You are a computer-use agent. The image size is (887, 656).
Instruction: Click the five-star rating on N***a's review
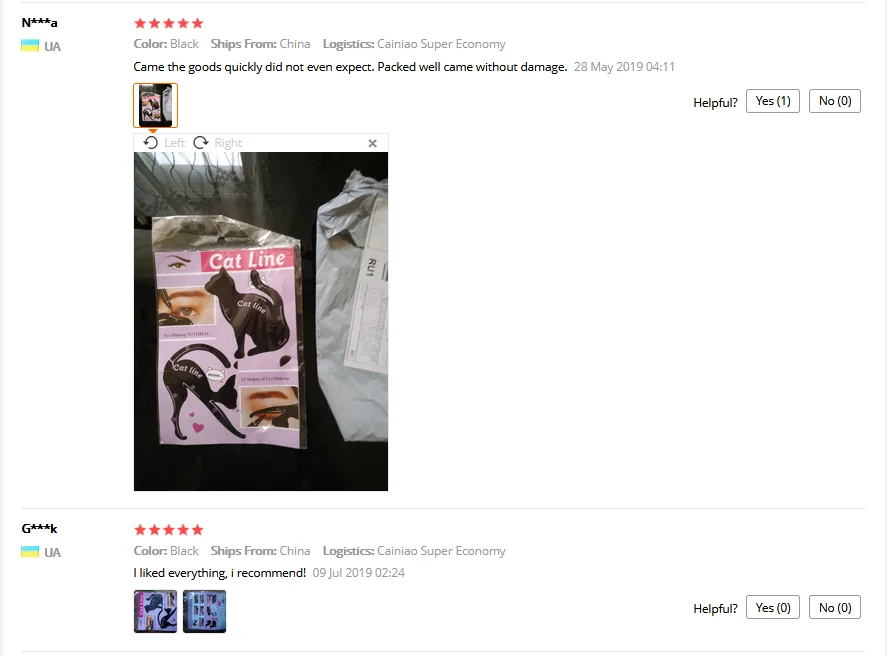pyautogui.click(x=169, y=23)
